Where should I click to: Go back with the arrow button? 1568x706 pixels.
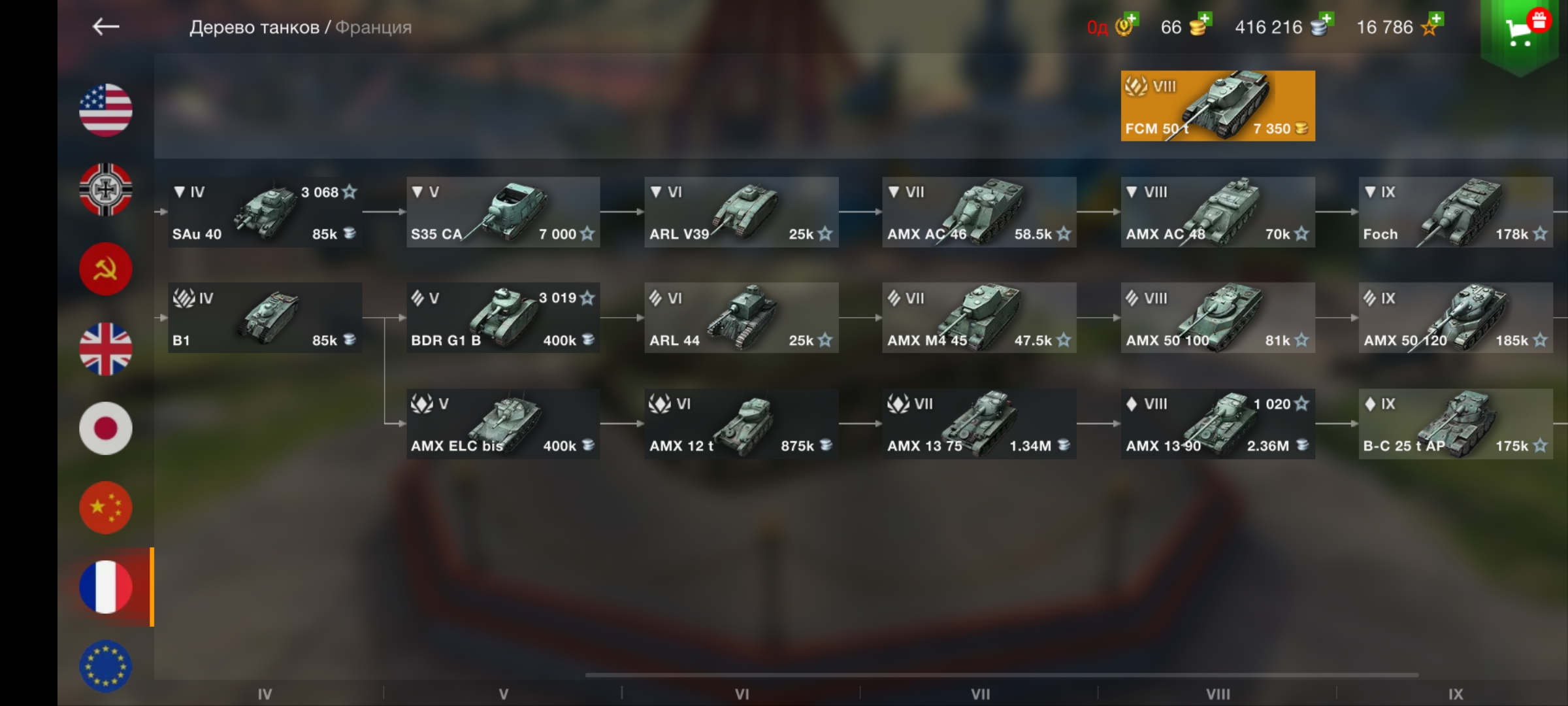click(106, 27)
